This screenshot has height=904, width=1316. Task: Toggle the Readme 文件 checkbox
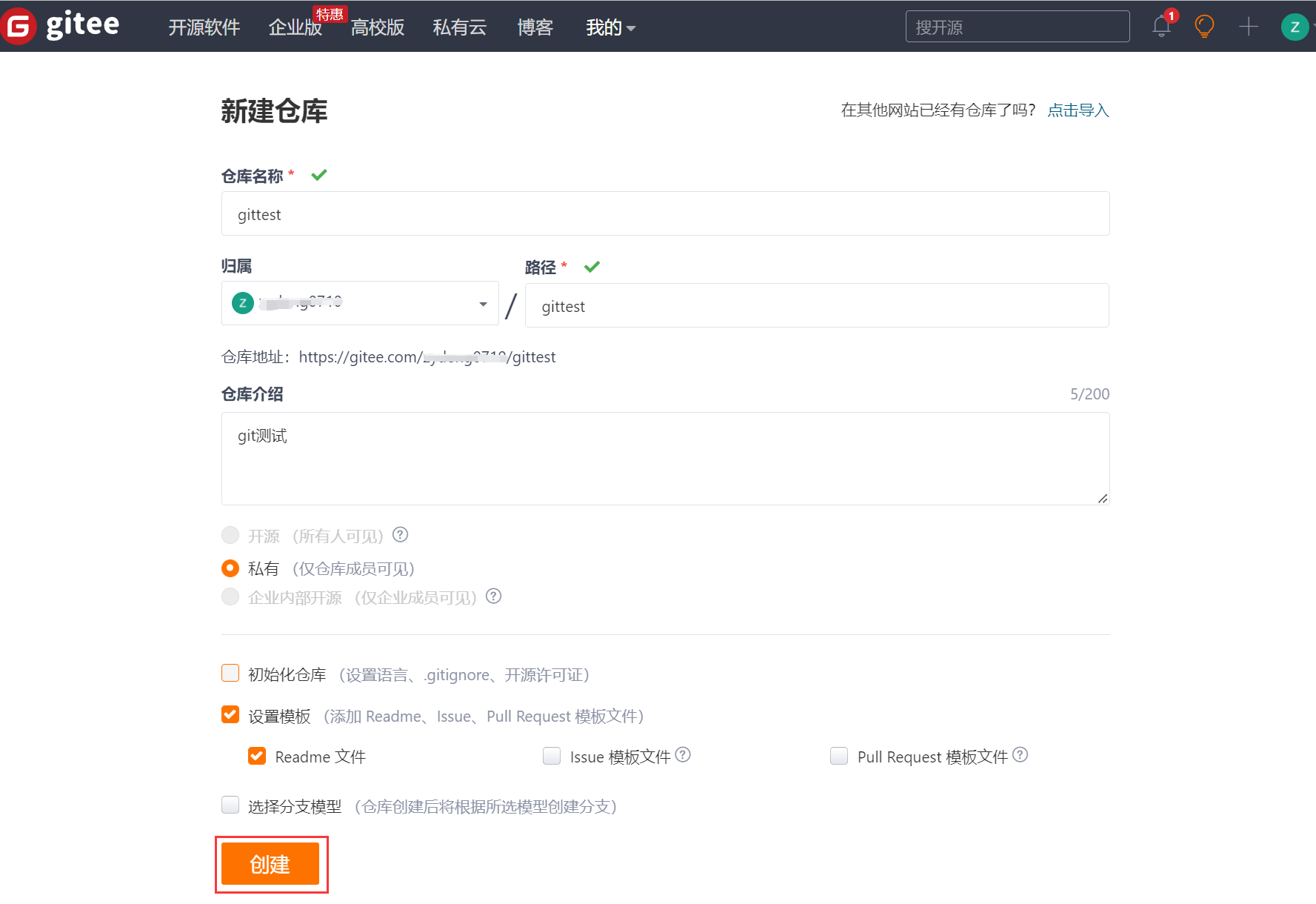click(x=257, y=756)
